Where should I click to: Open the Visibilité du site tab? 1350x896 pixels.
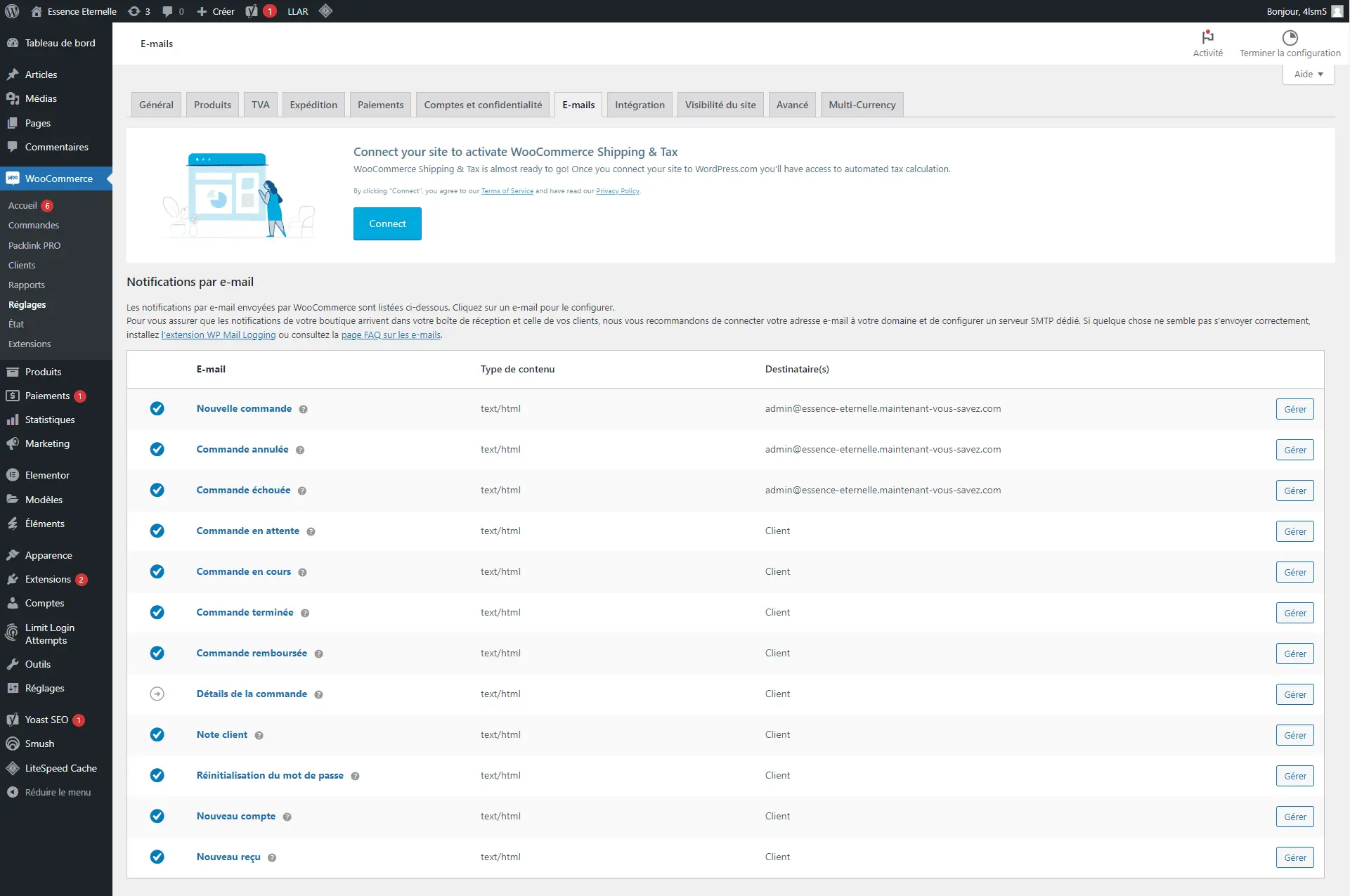(x=720, y=105)
